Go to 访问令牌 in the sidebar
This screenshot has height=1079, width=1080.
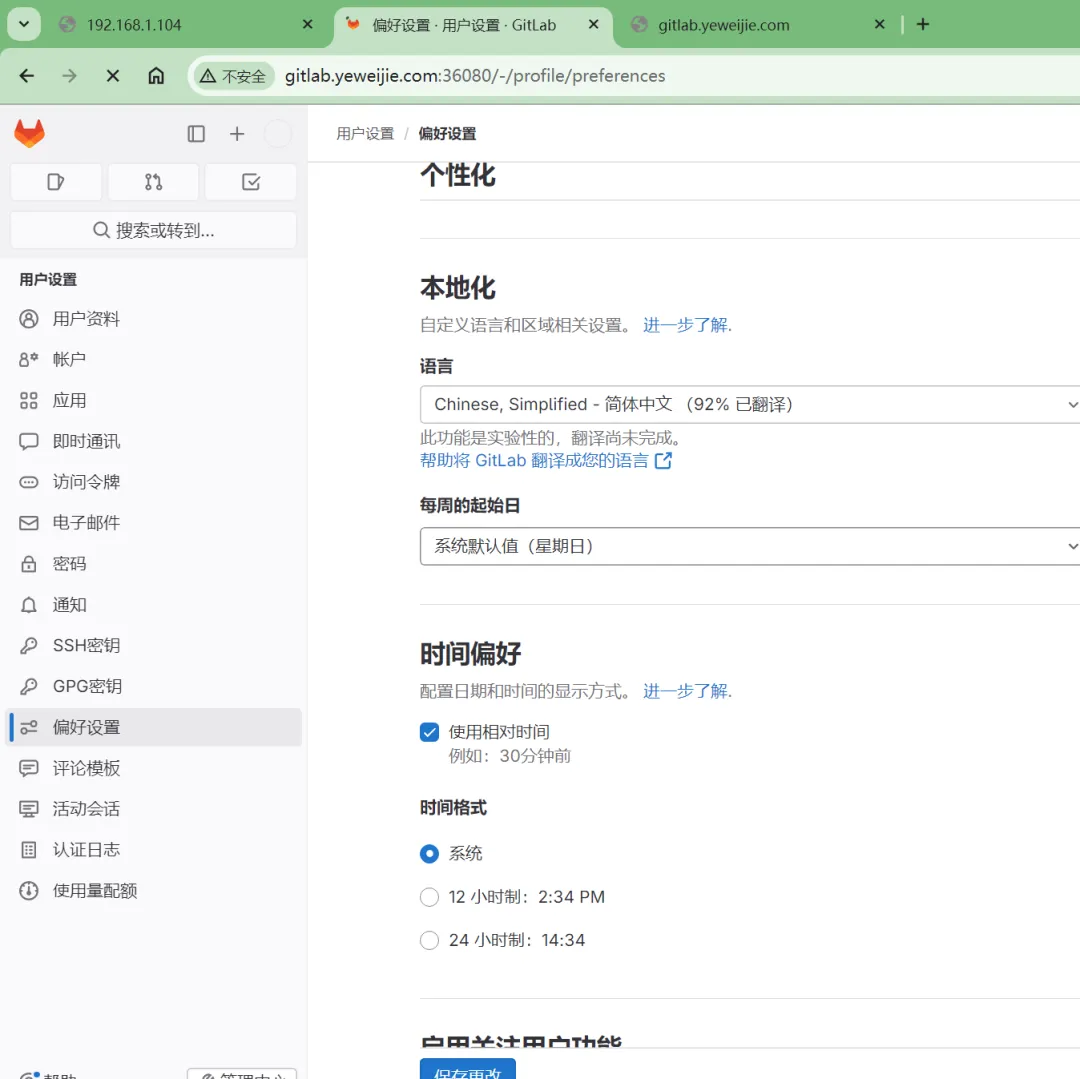coord(86,482)
